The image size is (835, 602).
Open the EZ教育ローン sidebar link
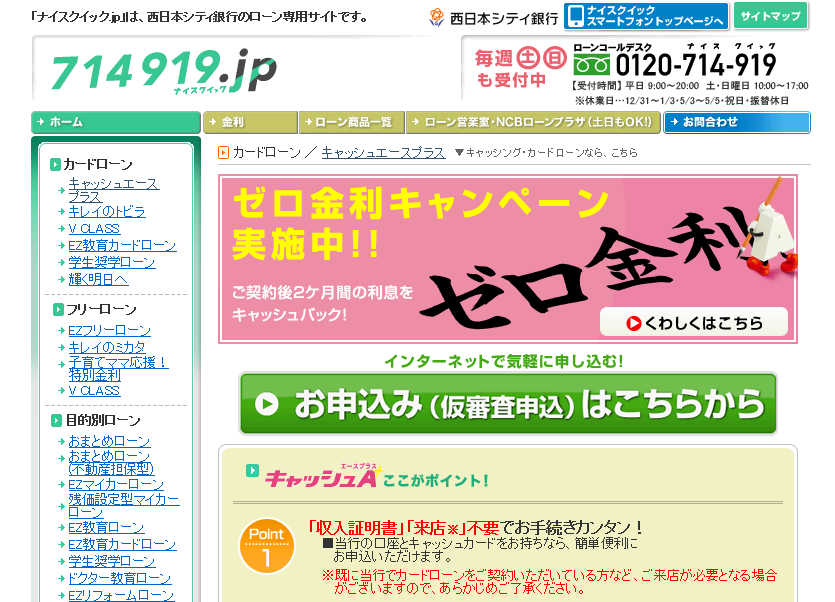click(106, 527)
